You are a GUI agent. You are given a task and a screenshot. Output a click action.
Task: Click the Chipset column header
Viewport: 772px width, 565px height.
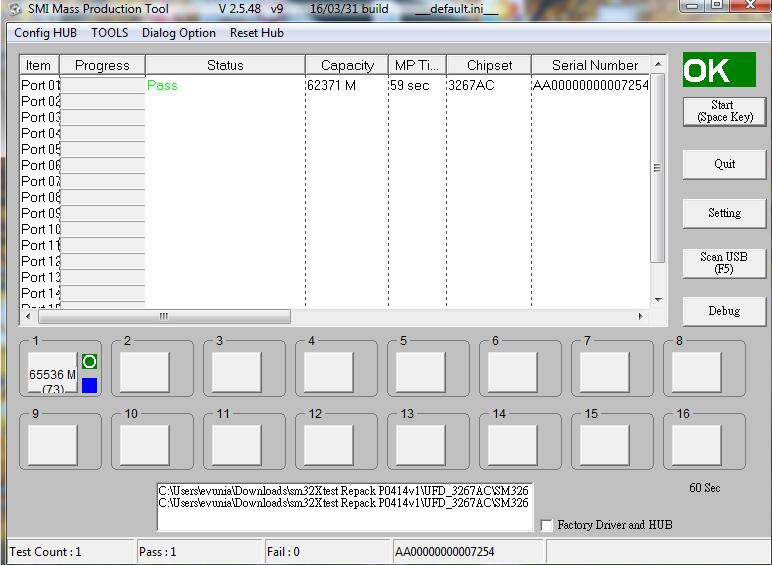click(x=489, y=65)
